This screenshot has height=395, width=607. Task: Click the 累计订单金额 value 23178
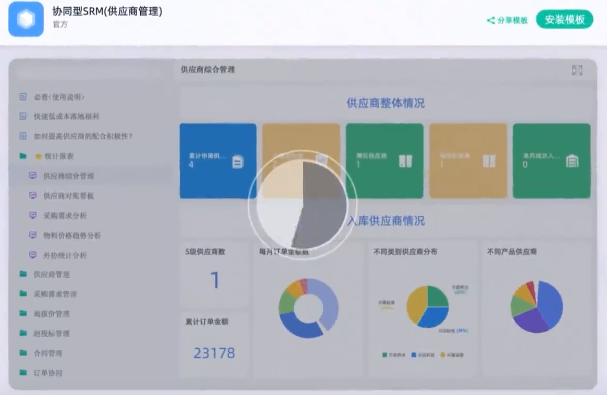(x=214, y=353)
